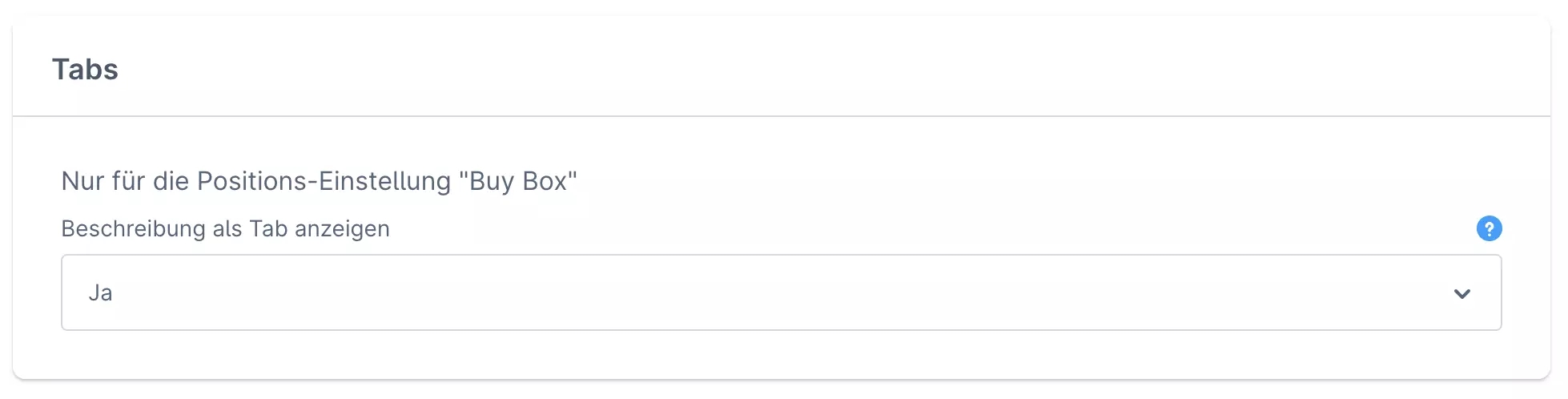Click the Tabs card heading
Image resolution: width=1568 pixels, height=399 pixels.
pyautogui.click(x=85, y=70)
